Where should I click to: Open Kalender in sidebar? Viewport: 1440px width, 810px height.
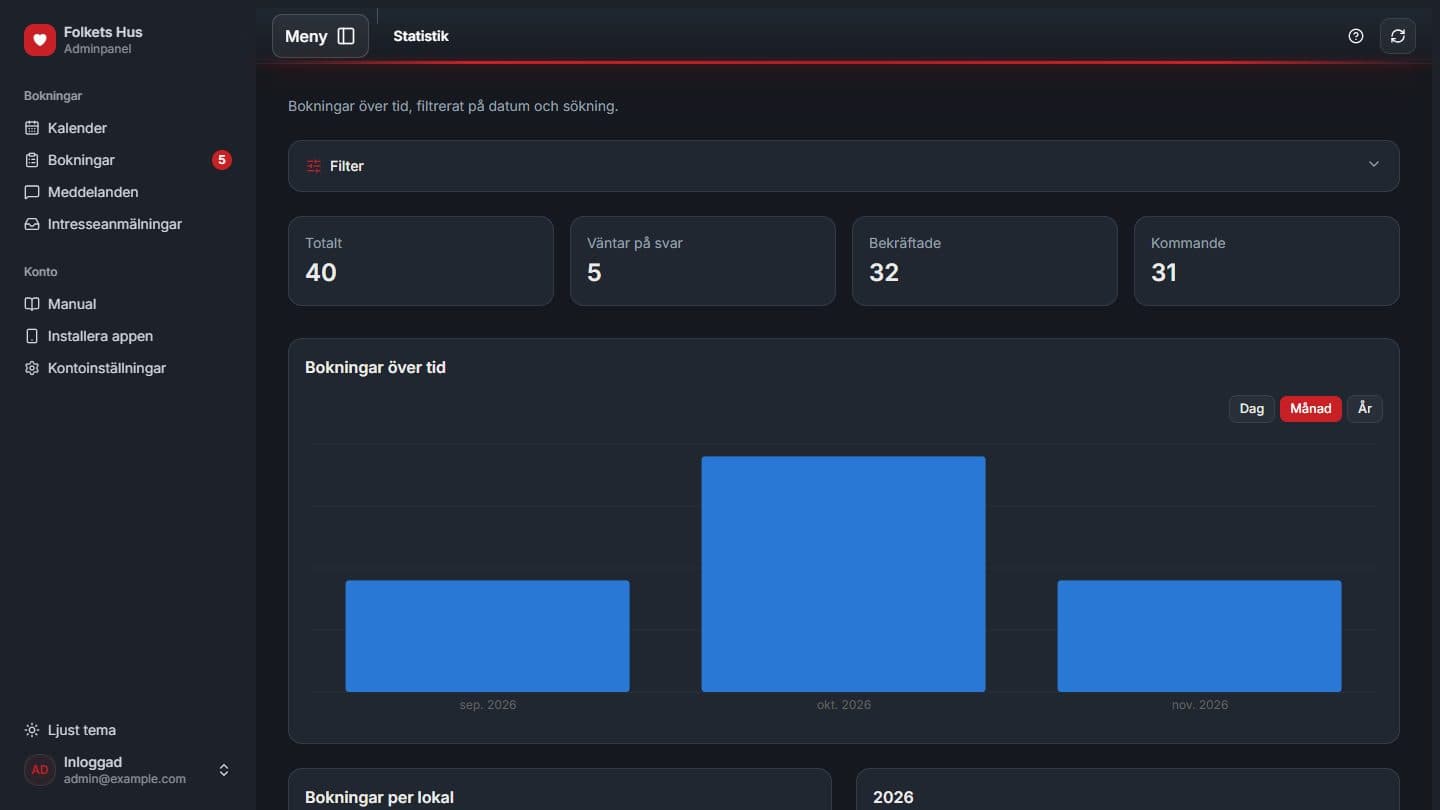pyautogui.click(x=128, y=128)
